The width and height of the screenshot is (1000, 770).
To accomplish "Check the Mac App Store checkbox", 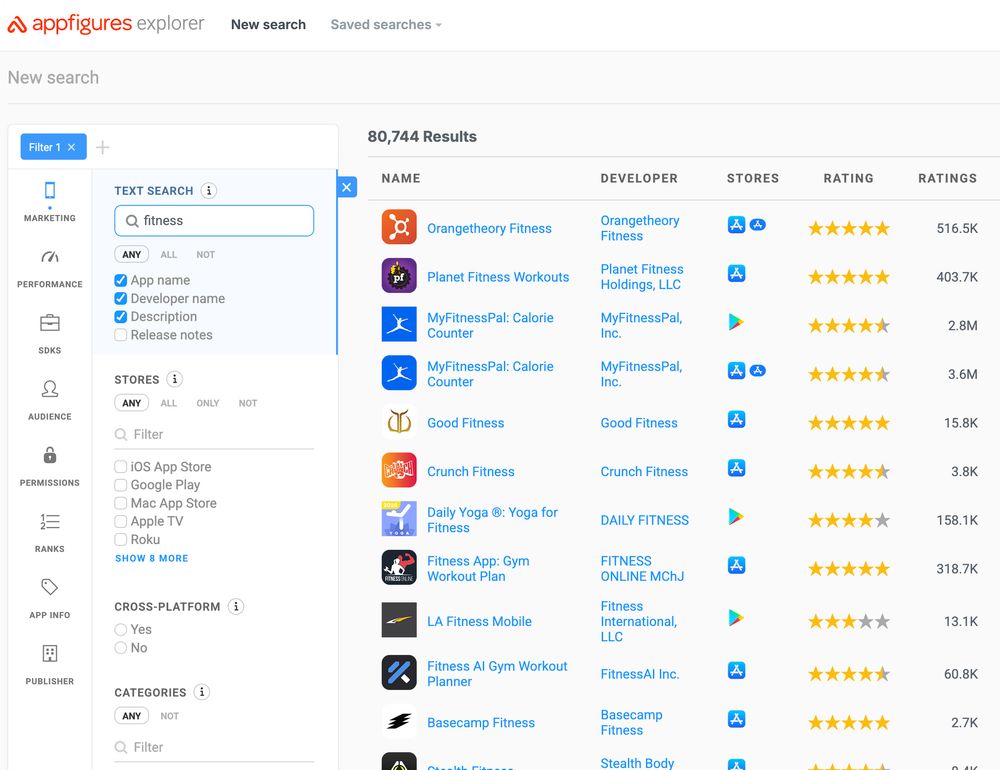I will tap(121, 503).
